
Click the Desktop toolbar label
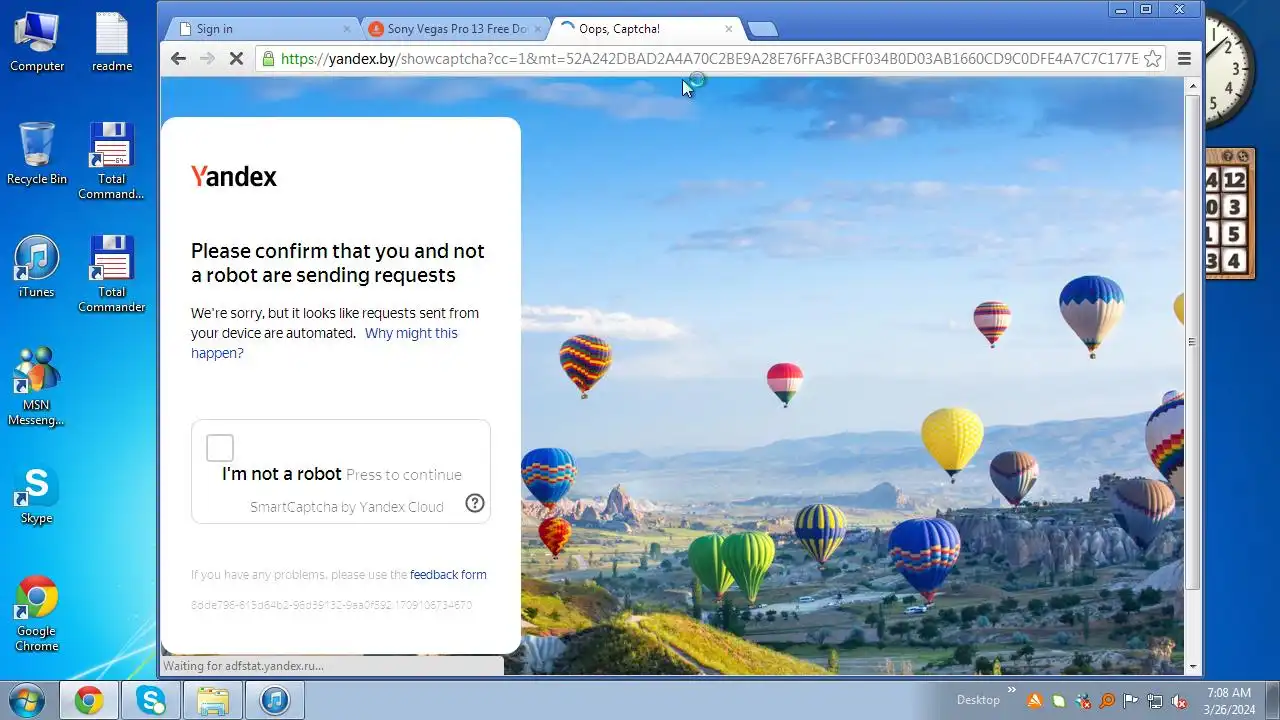978,700
